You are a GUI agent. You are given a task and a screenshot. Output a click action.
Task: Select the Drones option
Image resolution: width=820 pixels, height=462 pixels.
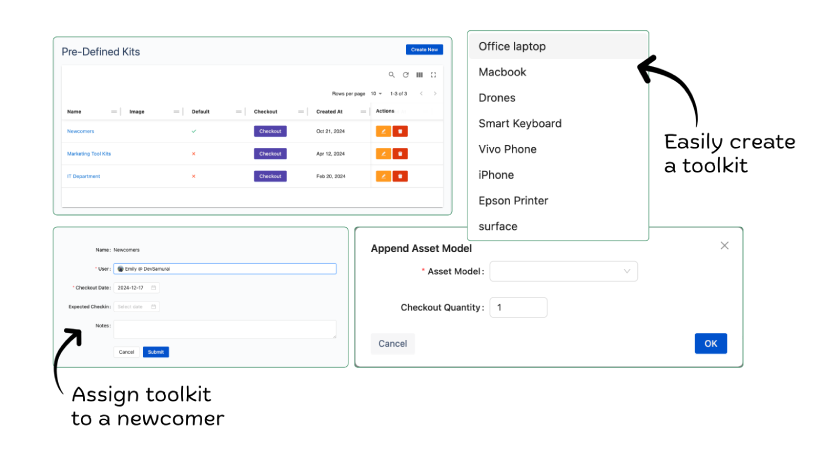pyautogui.click(x=497, y=98)
